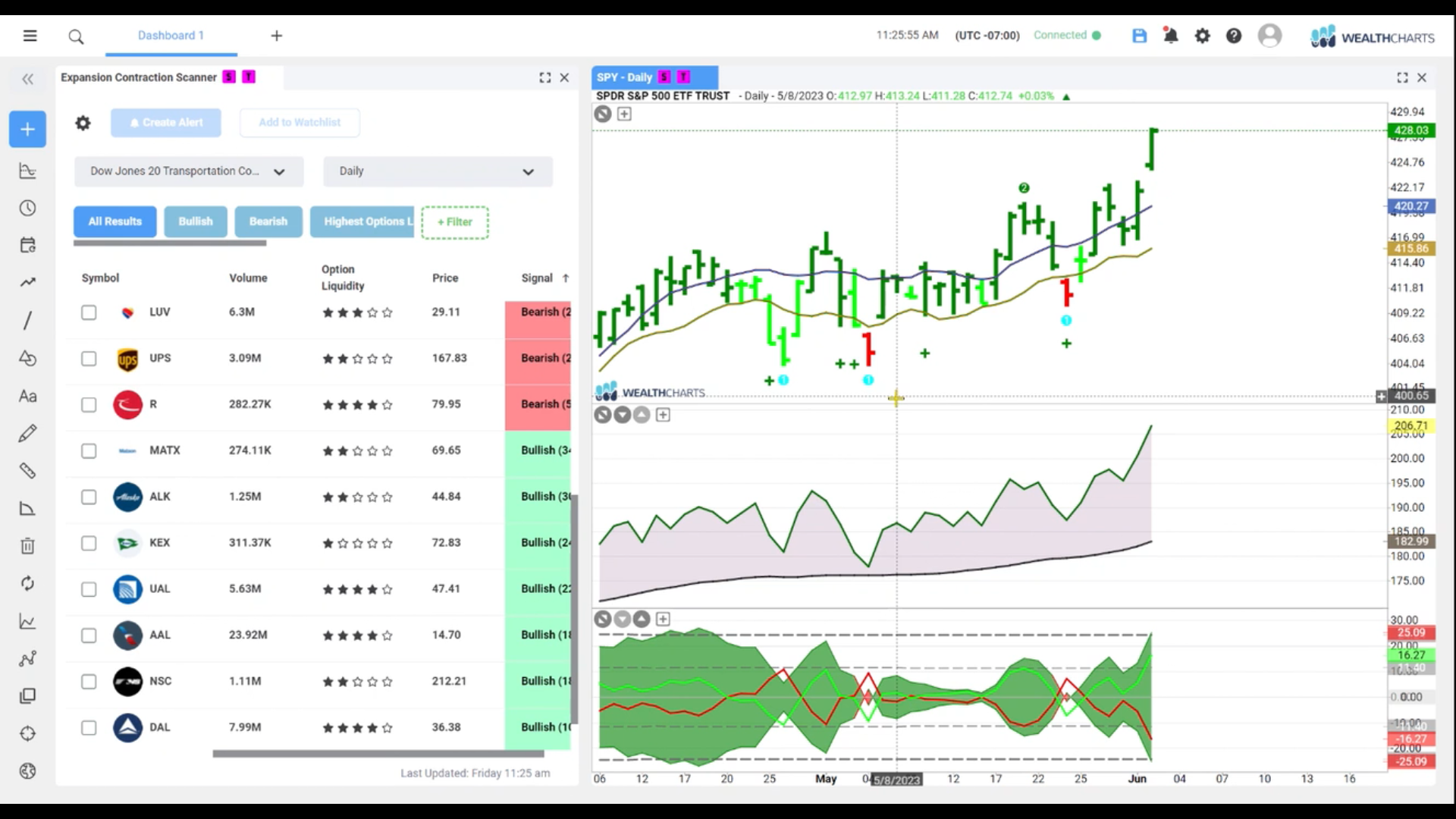
Task: Select the All Results filter tab
Action: tap(115, 221)
